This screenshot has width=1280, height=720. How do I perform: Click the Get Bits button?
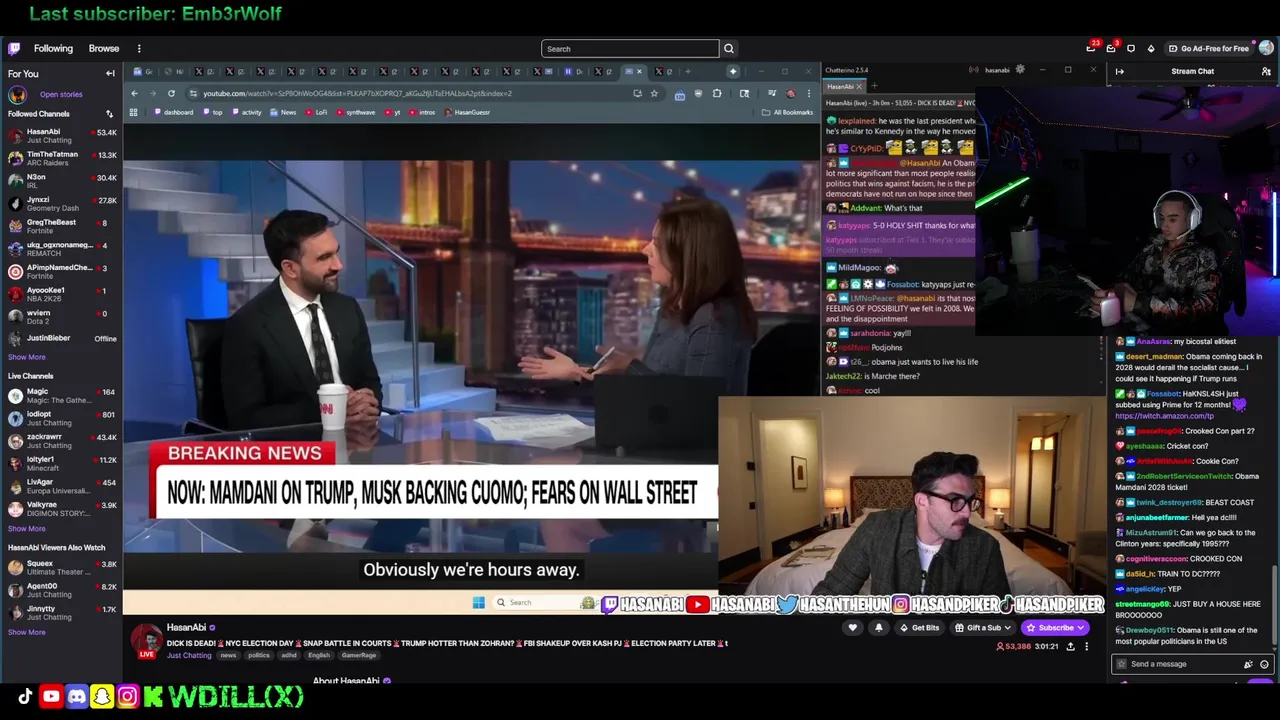(x=919, y=628)
